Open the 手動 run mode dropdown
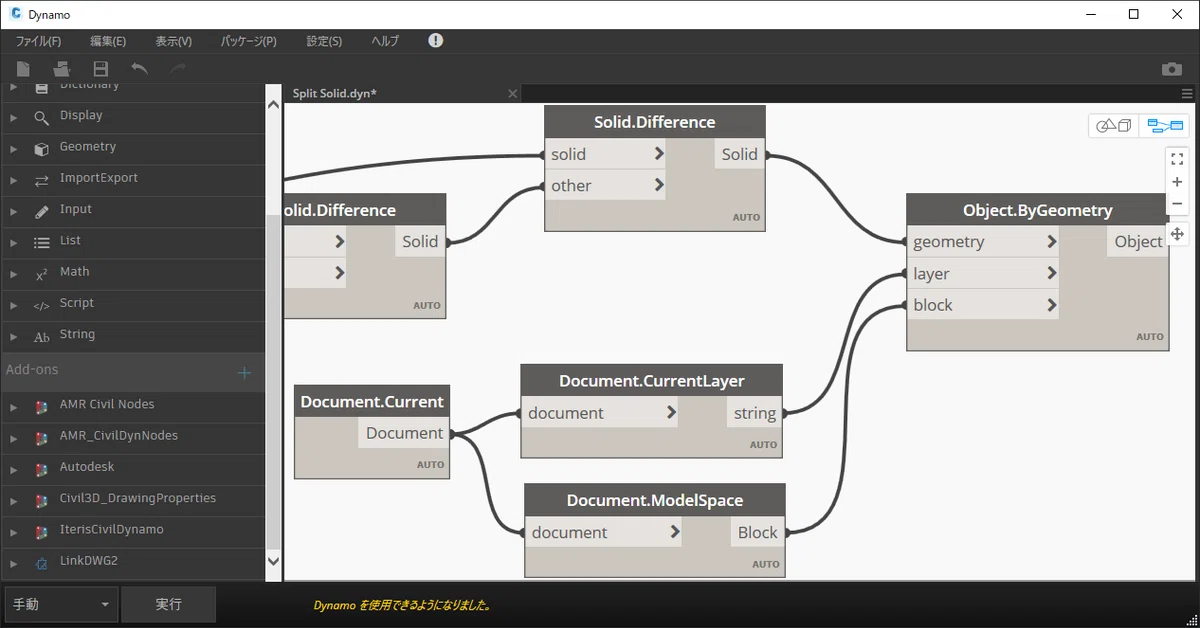The width and height of the screenshot is (1200, 628). coord(61,605)
